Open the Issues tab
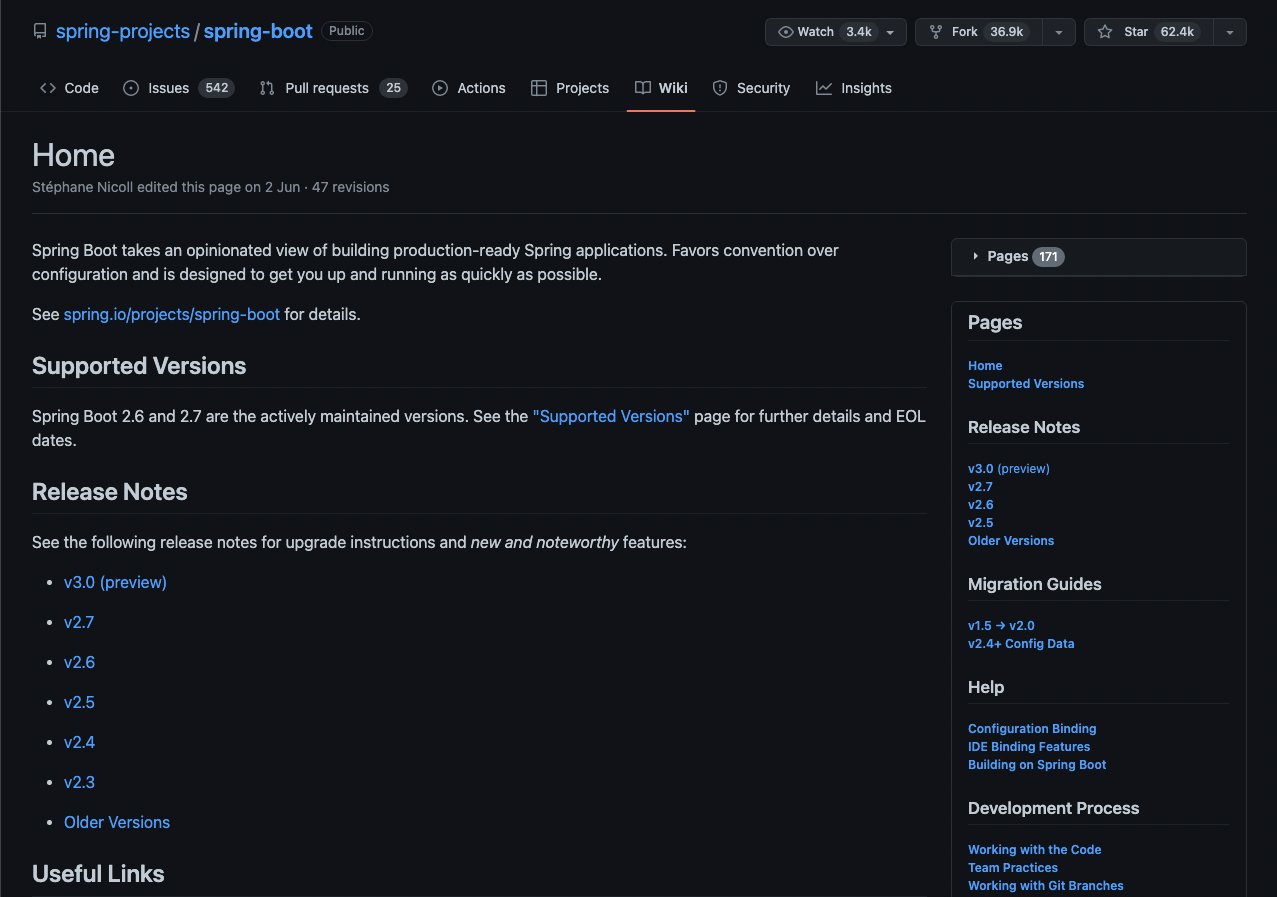Image resolution: width=1277 pixels, height=897 pixels. (x=179, y=88)
